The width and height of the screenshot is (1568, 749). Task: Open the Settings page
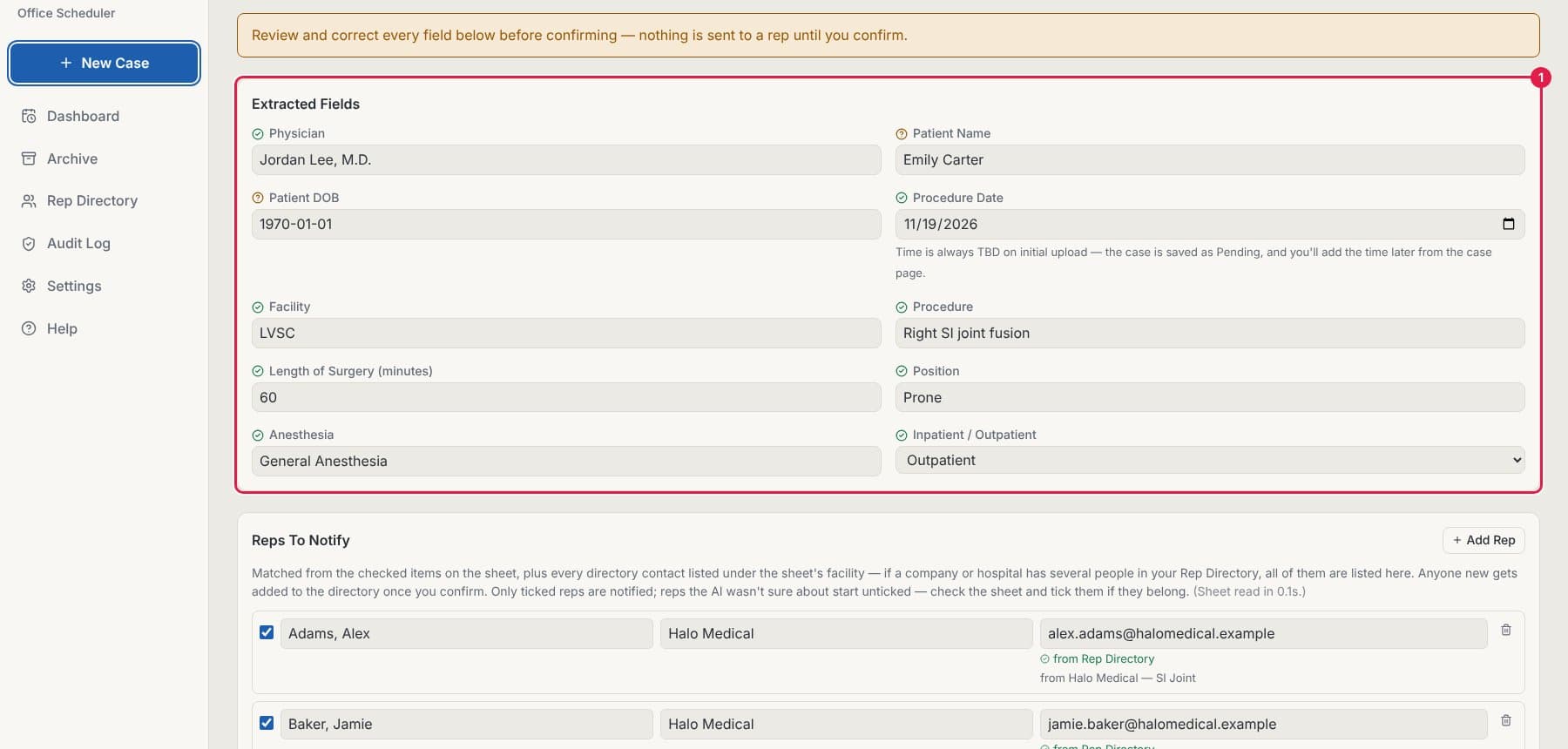104,286
